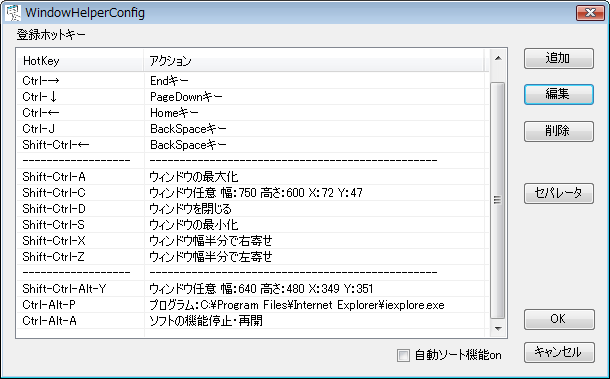Click ウィンドウの最大化 action text
Viewport: 610px width, 379px height.
(x=194, y=177)
